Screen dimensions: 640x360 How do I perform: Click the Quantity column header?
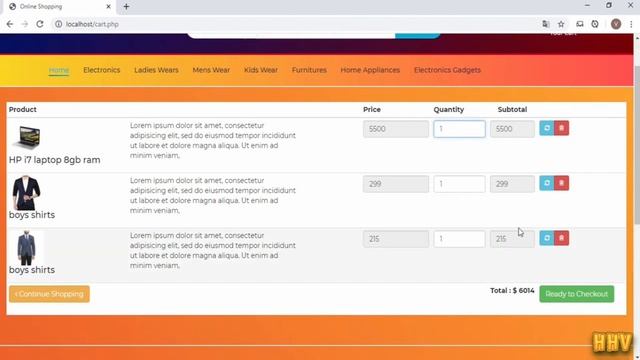pyautogui.click(x=449, y=109)
